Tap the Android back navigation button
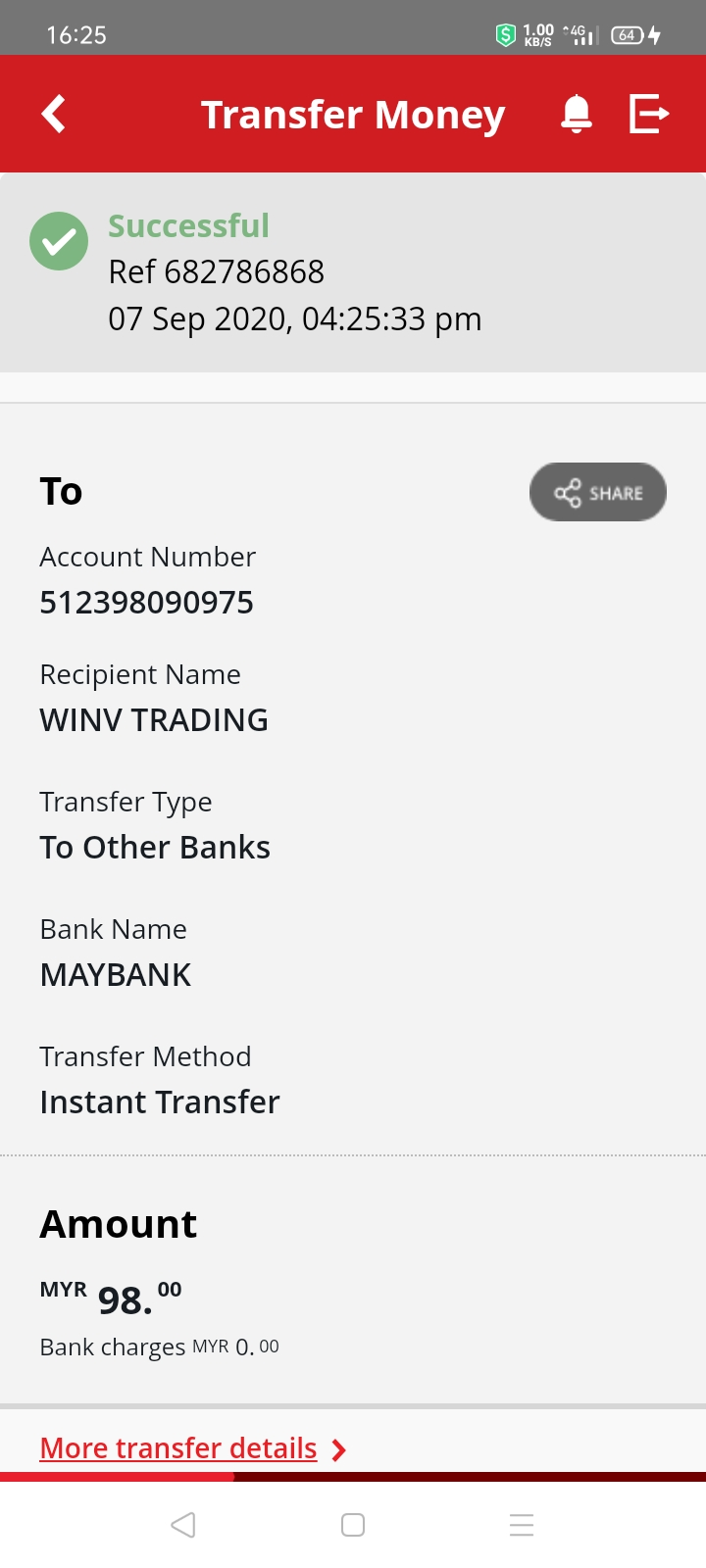The width and height of the screenshot is (706, 1568). (x=183, y=1525)
